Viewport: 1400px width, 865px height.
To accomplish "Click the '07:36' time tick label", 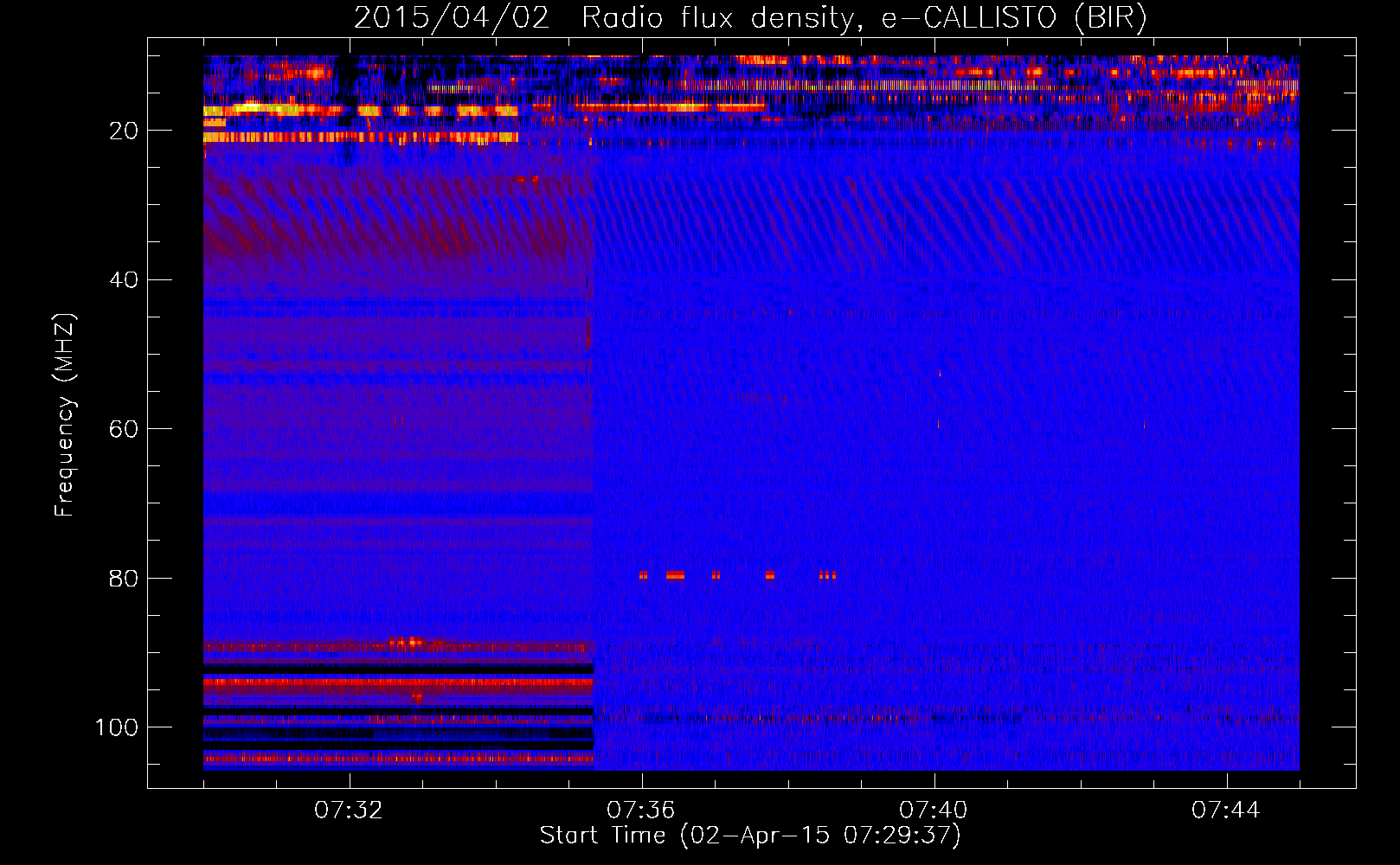I will pyautogui.click(x=641, y=810).
